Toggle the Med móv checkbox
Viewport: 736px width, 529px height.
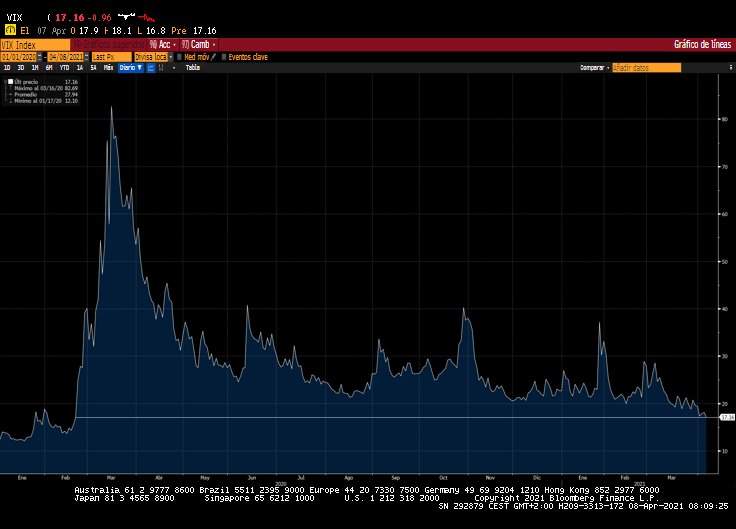click(179, 57)
